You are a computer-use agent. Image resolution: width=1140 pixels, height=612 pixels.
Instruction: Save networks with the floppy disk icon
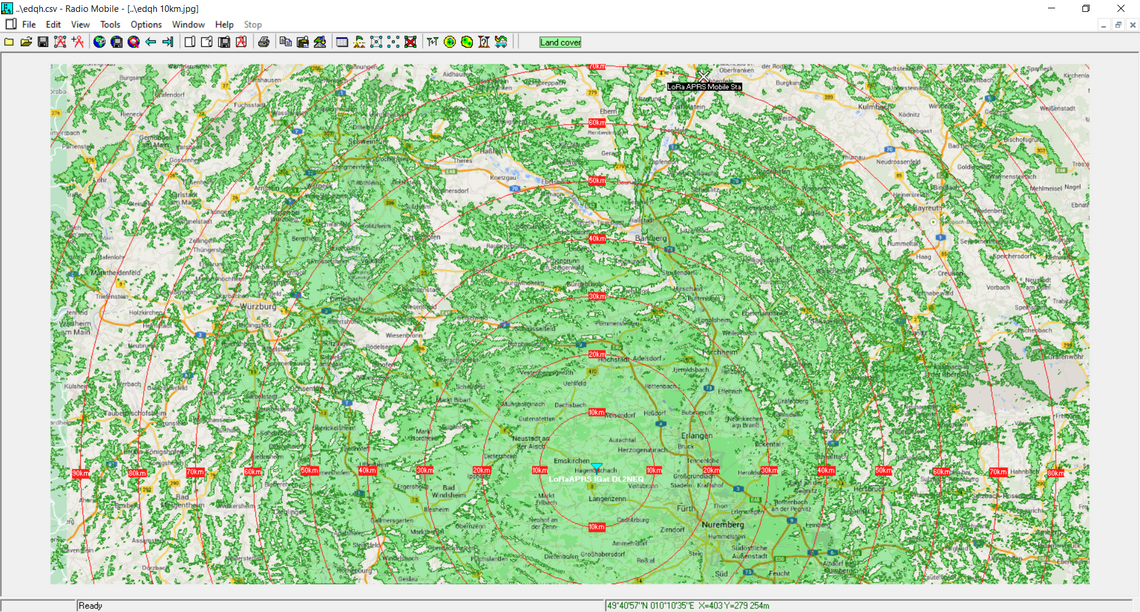[x=43, y=42]
